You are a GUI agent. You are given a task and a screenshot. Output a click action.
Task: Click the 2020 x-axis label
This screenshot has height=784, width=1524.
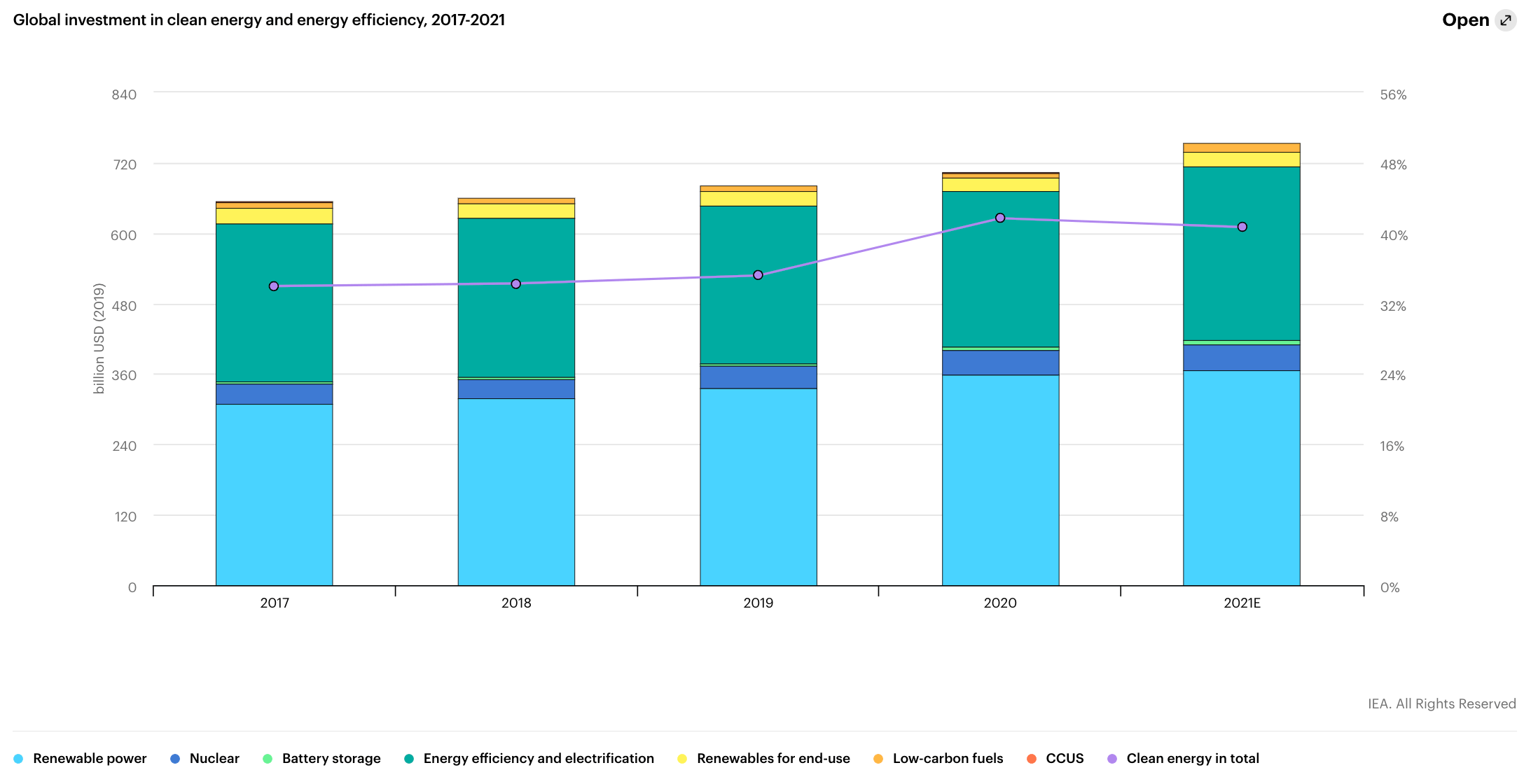coord(1000,603)
